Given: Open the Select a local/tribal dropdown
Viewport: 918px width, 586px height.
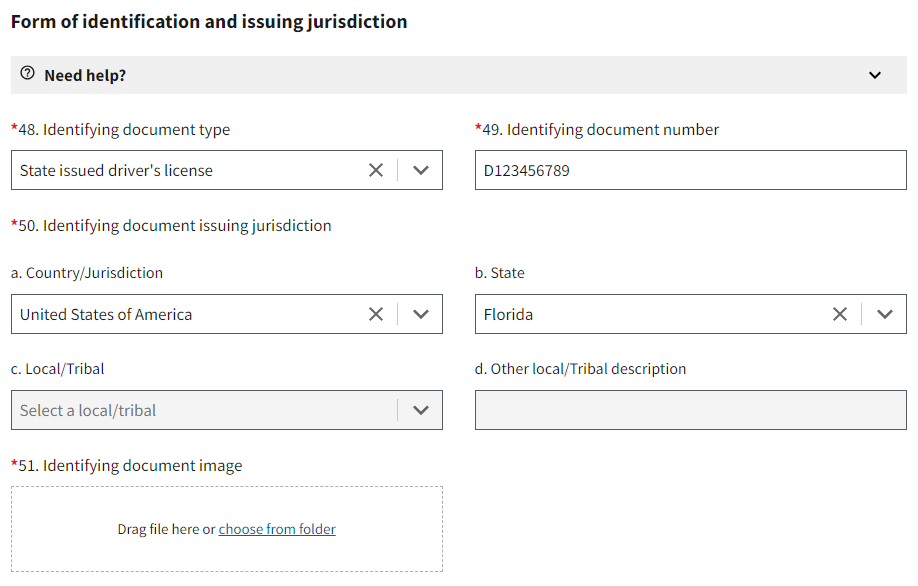Looking at the screenshot, I should [200, 410].
